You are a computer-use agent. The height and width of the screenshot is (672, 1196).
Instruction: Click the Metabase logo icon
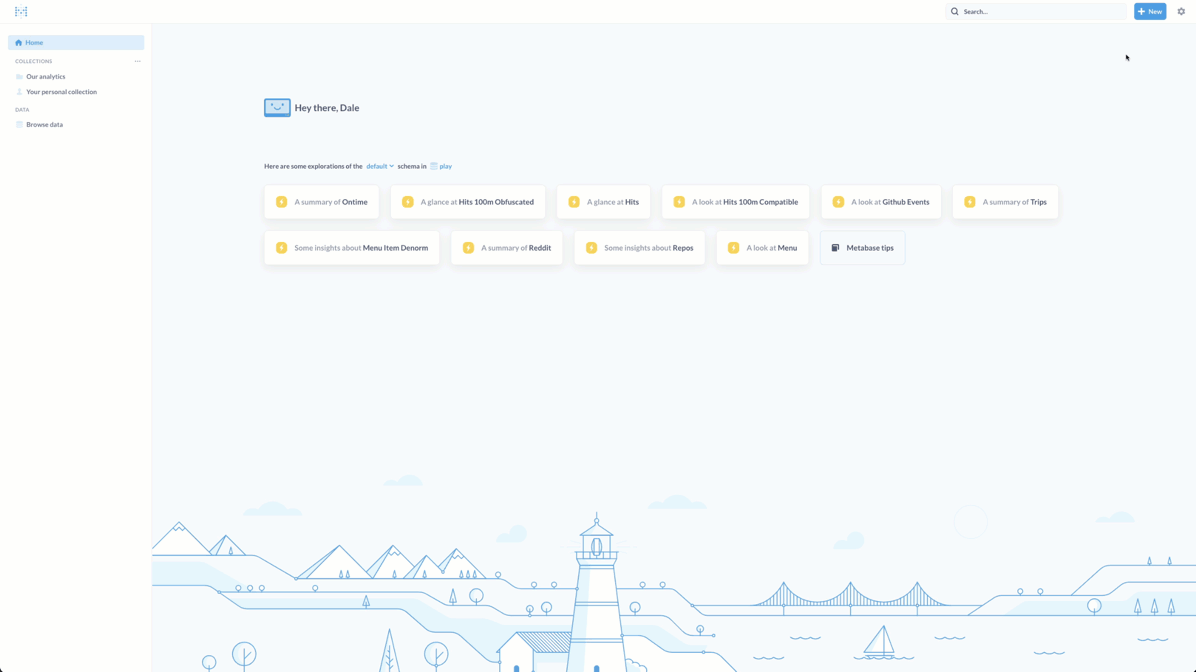click(21, 12)
